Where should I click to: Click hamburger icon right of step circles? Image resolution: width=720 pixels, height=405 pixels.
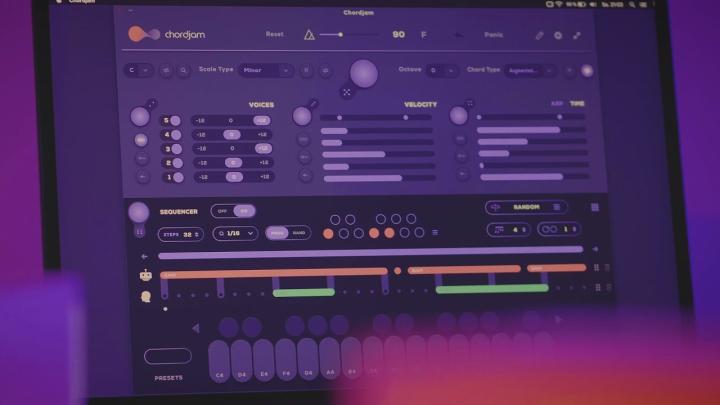435,233
